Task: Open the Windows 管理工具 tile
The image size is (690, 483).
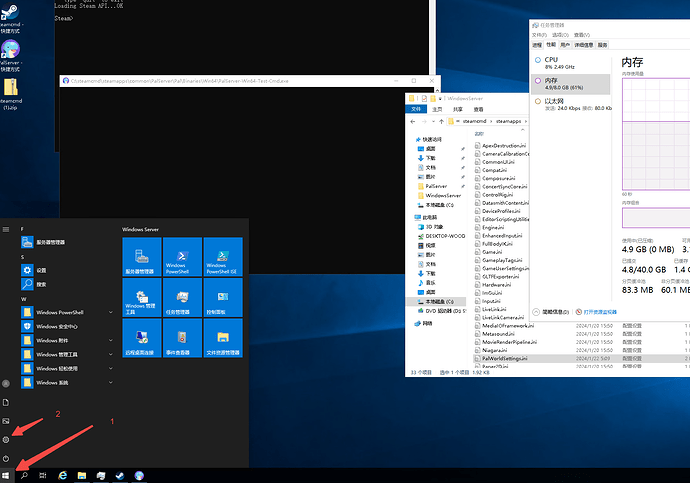Action: click(142, 297)
